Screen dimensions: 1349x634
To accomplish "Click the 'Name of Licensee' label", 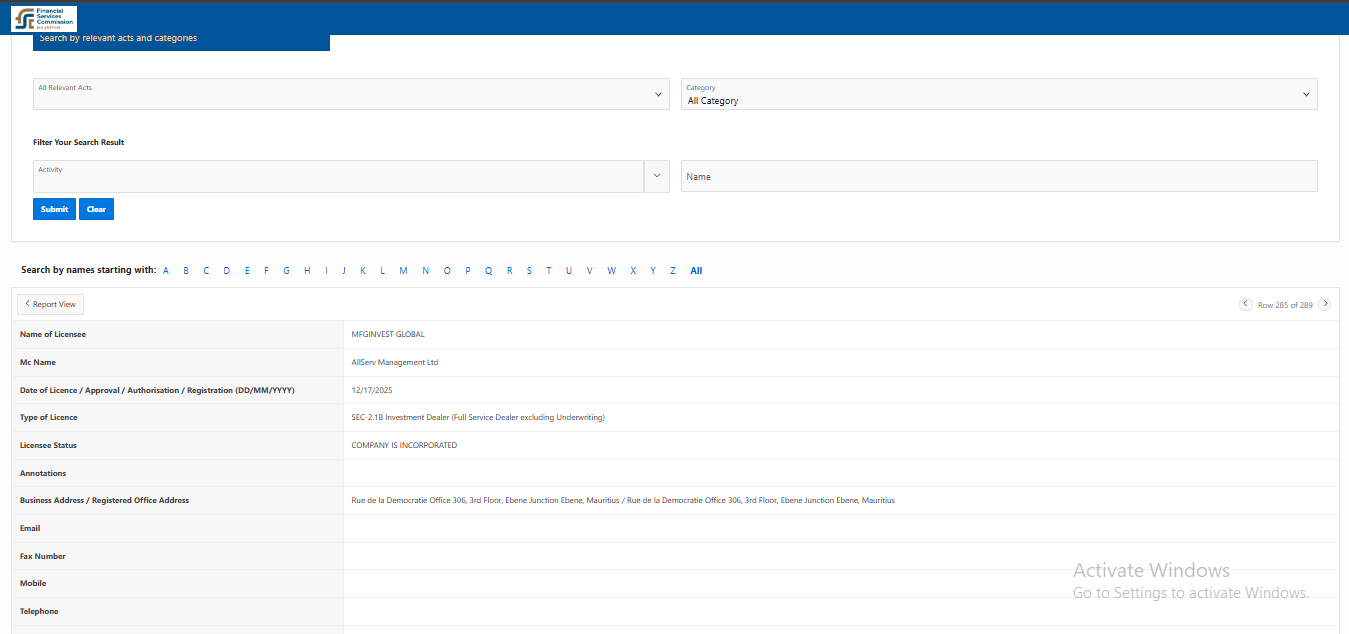I will tap(53, 334).
